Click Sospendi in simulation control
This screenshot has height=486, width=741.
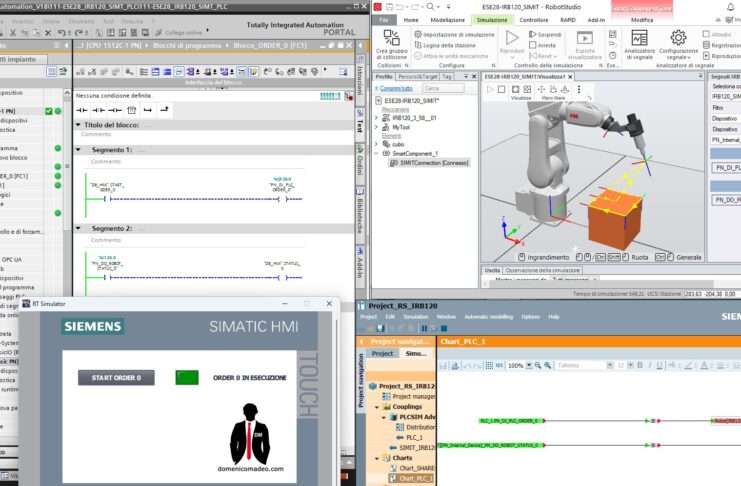coord(545,35)
